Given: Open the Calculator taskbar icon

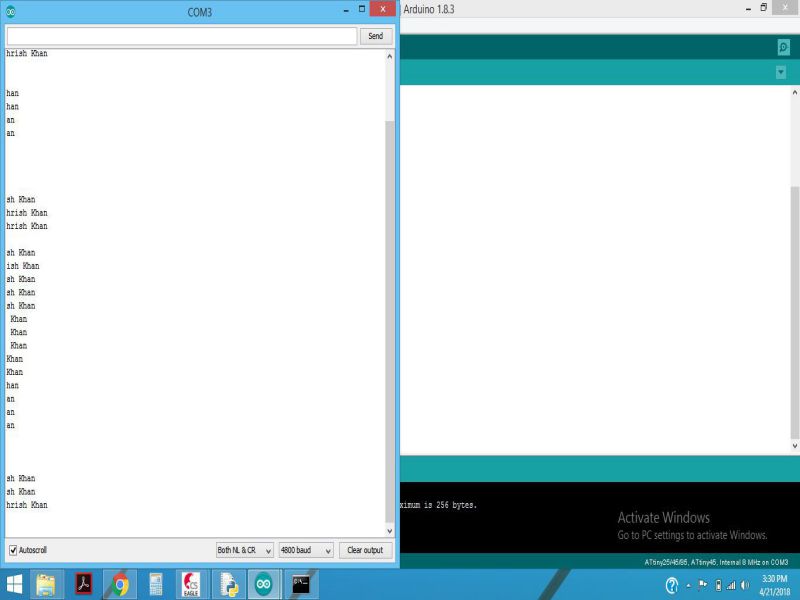Looking at the screenshot, I should coord(156,584).
